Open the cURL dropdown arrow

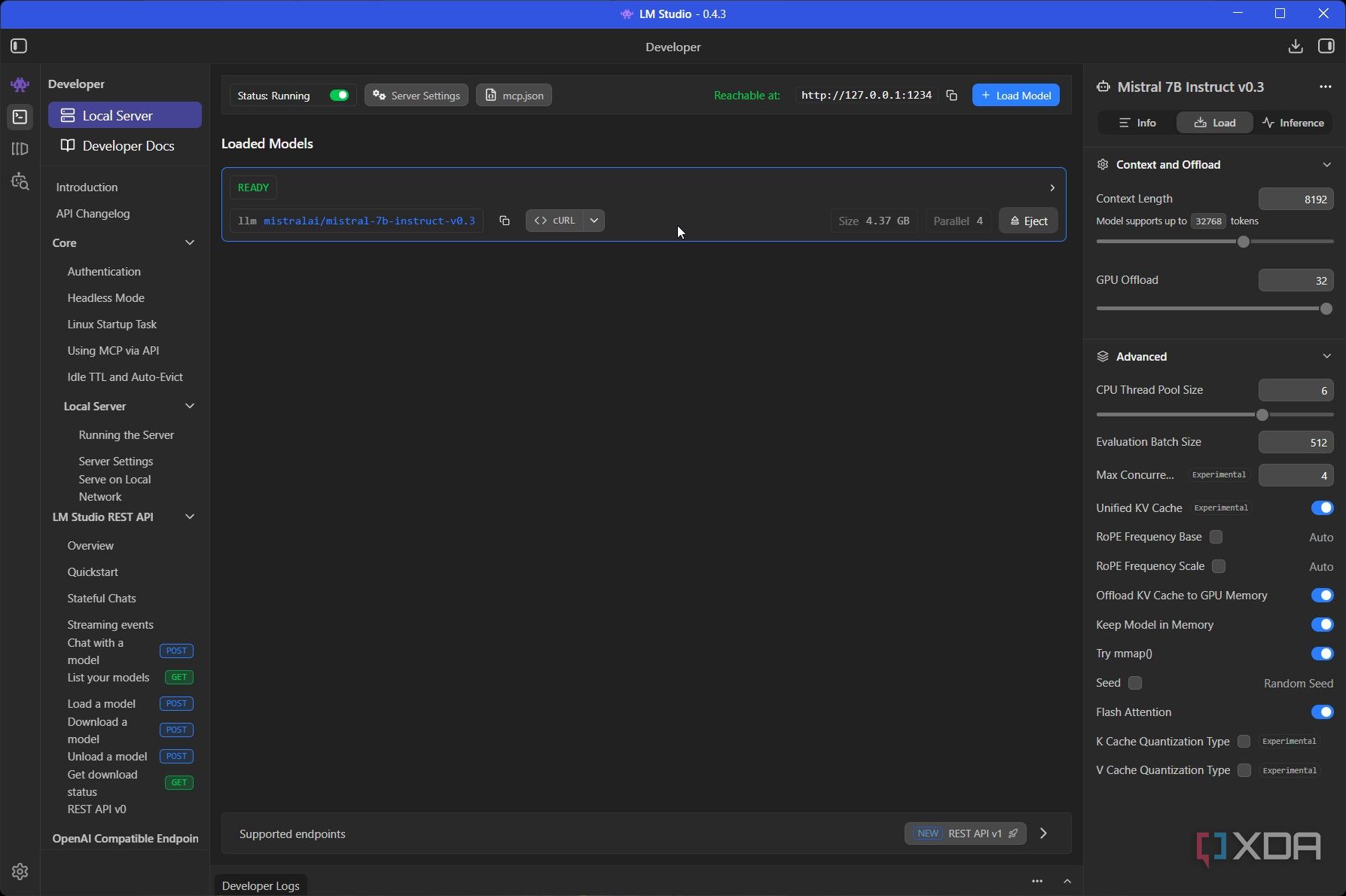click(594, 221)
